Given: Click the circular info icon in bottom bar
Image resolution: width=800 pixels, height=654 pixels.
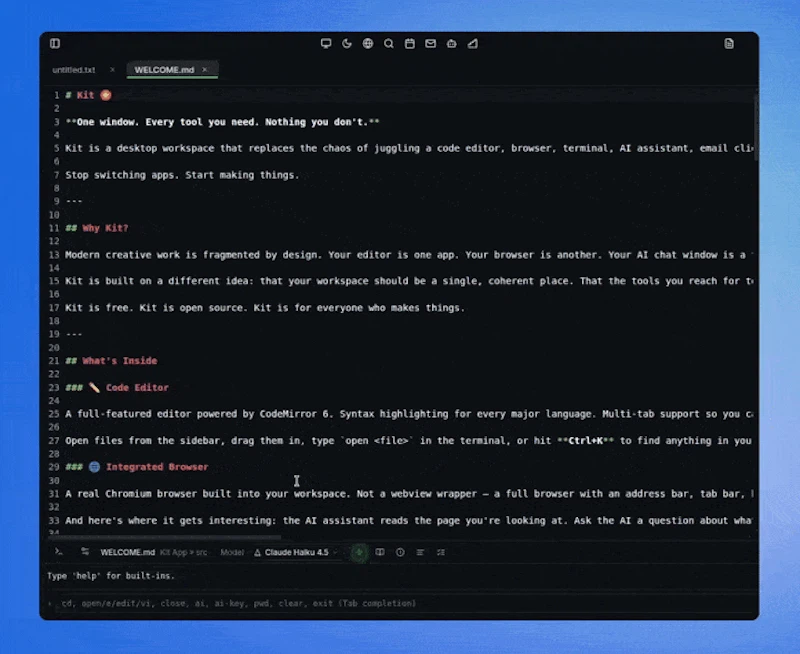Looking at the screenshot, I should click(400, 552).
